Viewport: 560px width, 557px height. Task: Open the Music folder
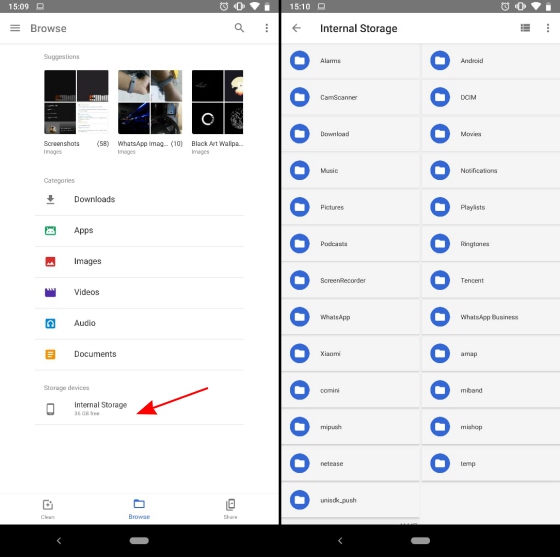click(351, 171)
